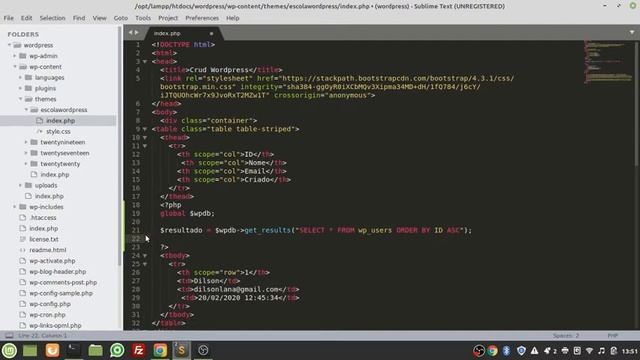Open .htaccess in the sidebar
The width and height of the screenshot is (640, 360).
point(43,218)
